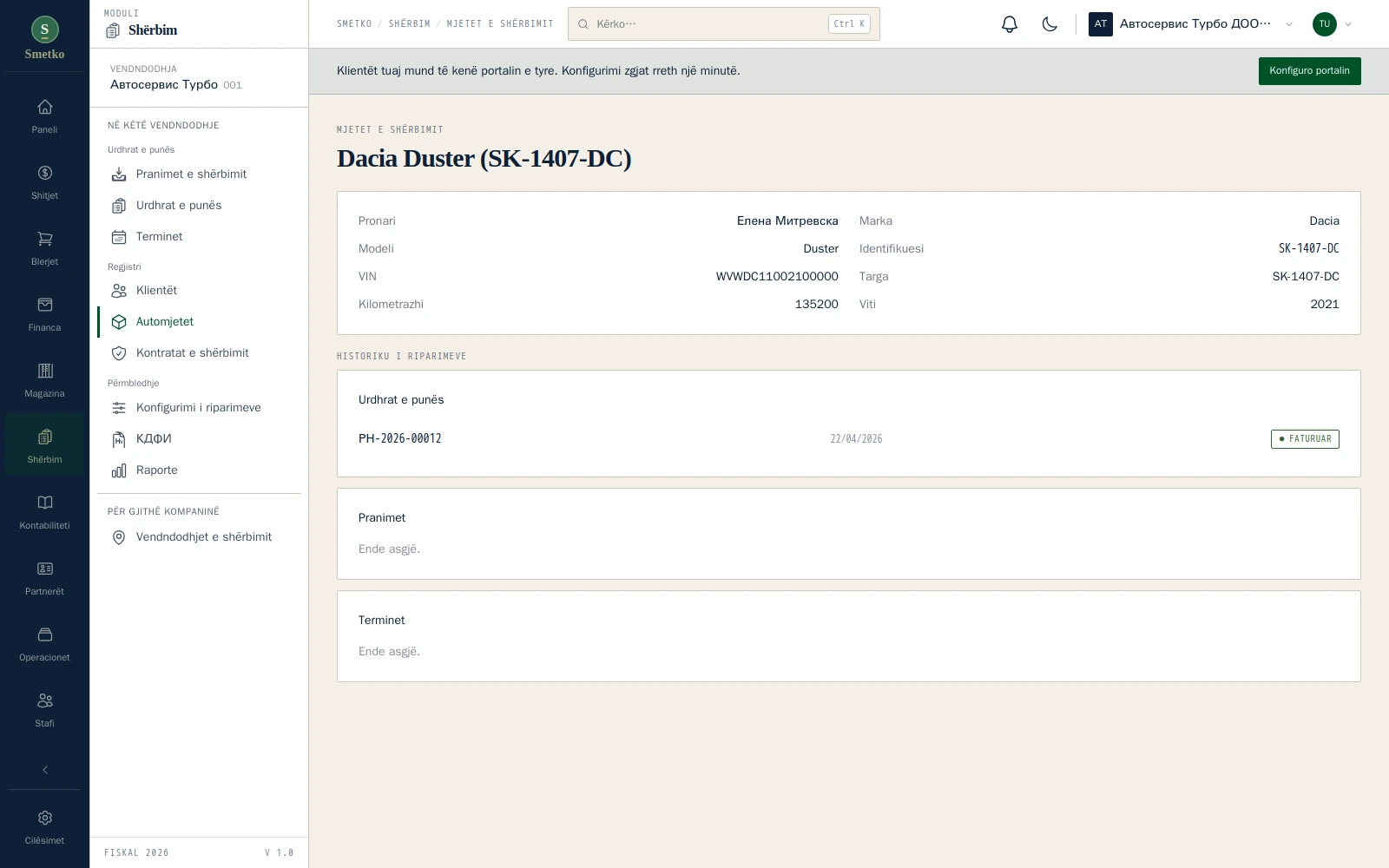The height and width of the screenshot is (868, 1389).
Task: Open Cilësimet settings gear
Action: point(44,827)
